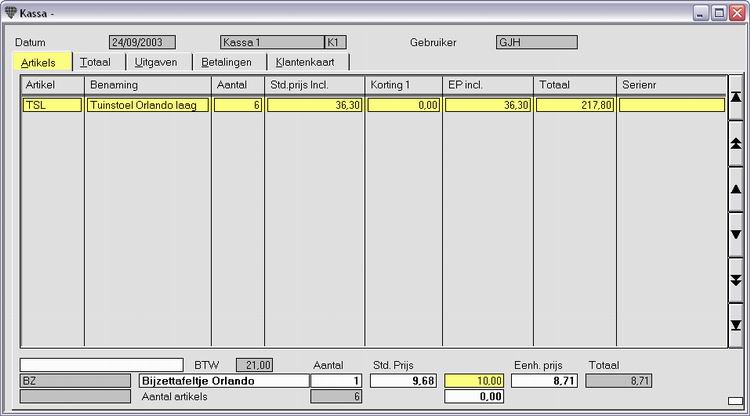
Task: Click the Aantal column header
Action: (238, 85)
